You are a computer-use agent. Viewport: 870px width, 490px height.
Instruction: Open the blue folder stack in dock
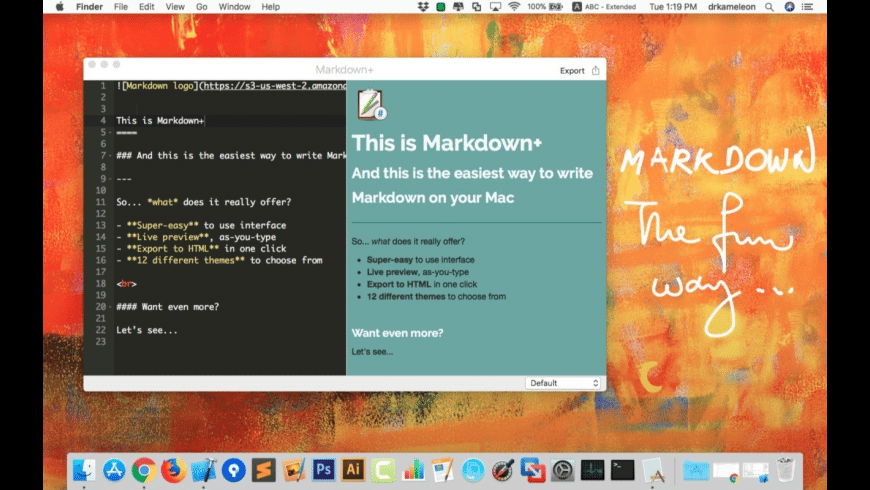[696, 470]
